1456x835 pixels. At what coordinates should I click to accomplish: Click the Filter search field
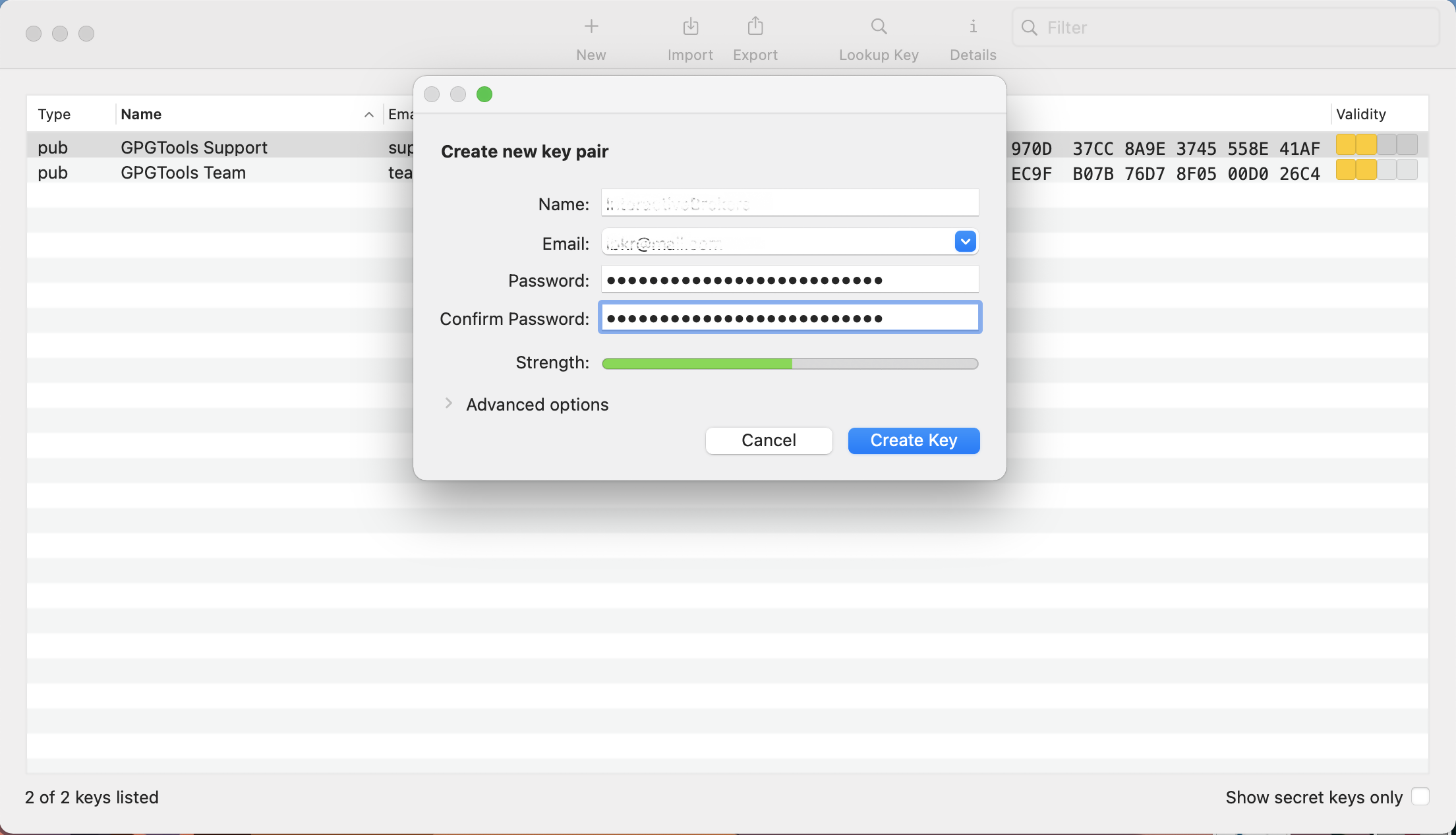(x=1226, y=28)
